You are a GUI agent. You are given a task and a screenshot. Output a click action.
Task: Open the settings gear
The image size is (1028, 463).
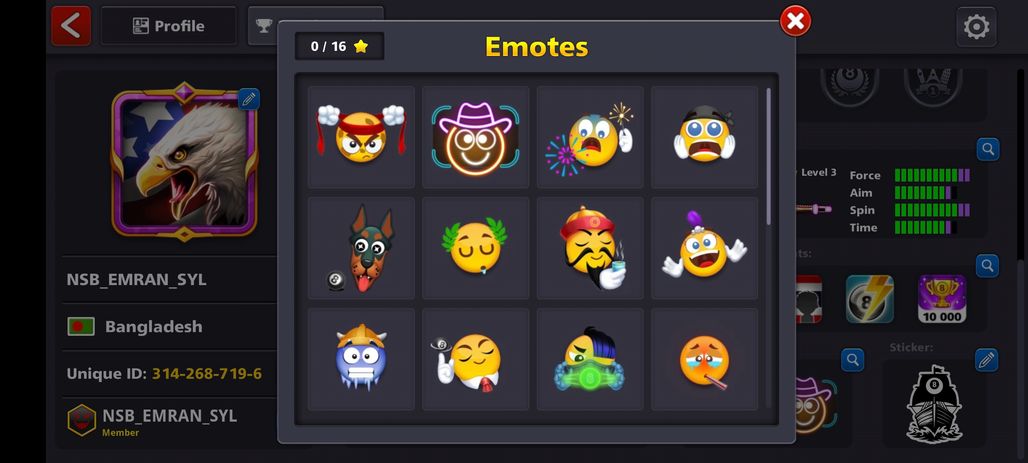[976, 27]
